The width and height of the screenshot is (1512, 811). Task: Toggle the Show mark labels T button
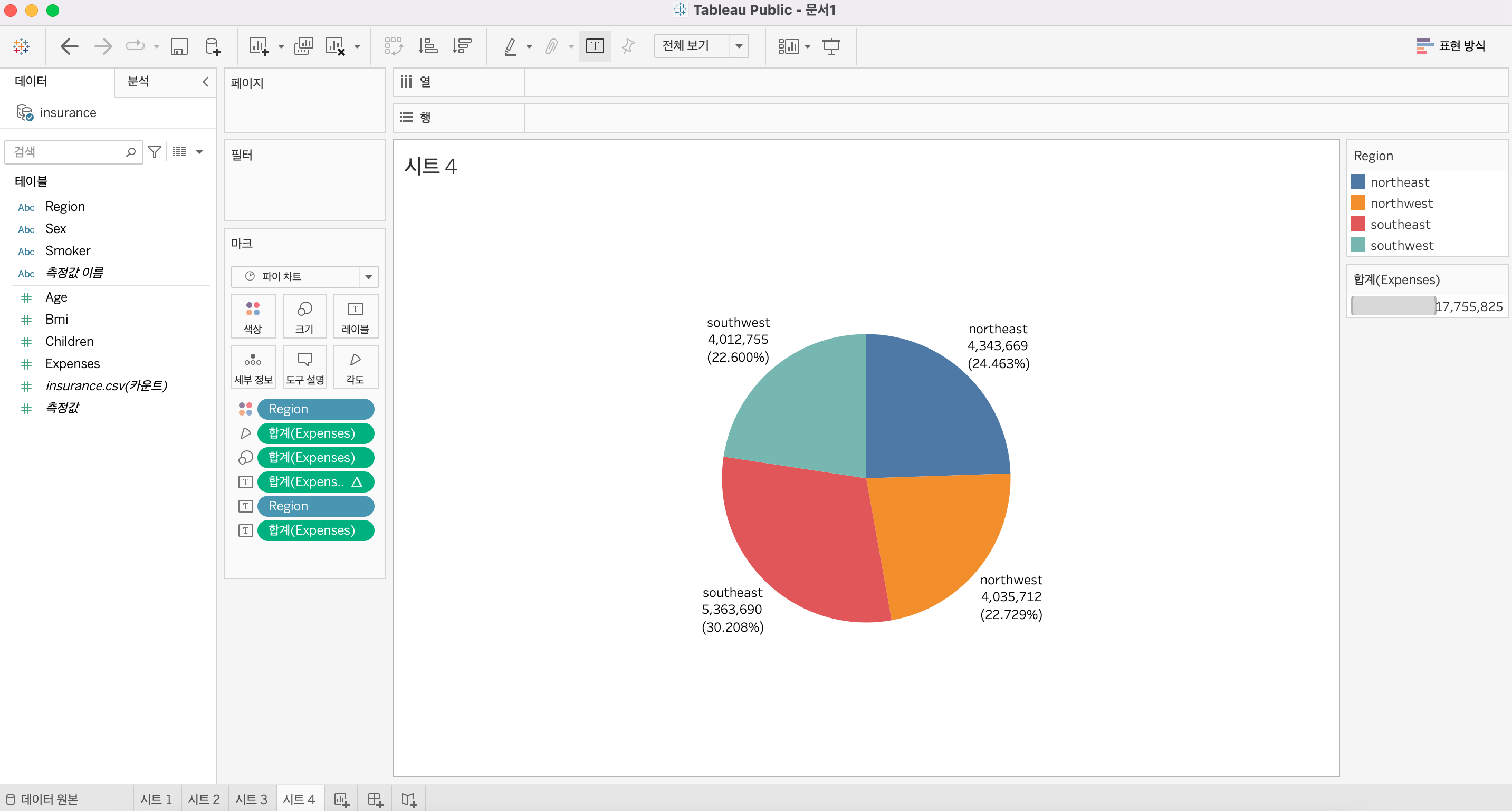595,46
